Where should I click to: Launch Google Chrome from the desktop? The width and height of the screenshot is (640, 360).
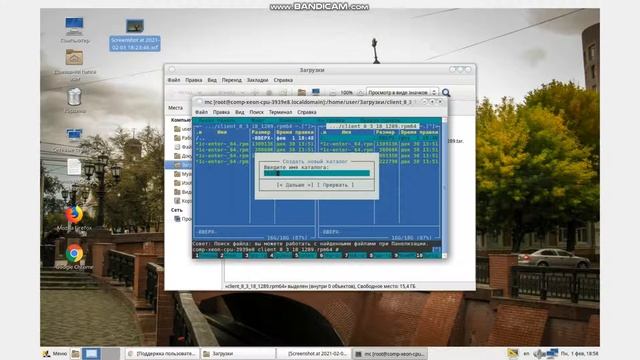coord(74,256)
